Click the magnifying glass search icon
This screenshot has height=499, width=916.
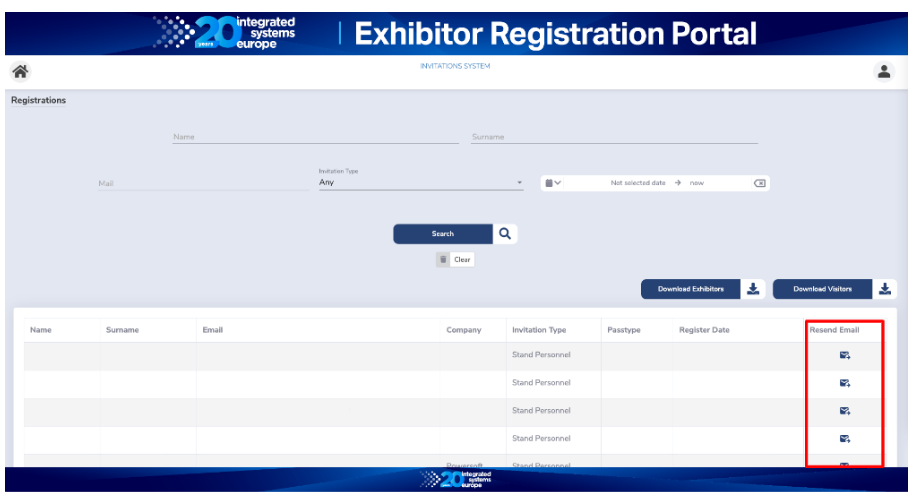pyautogui.click(x=505, y=233)
